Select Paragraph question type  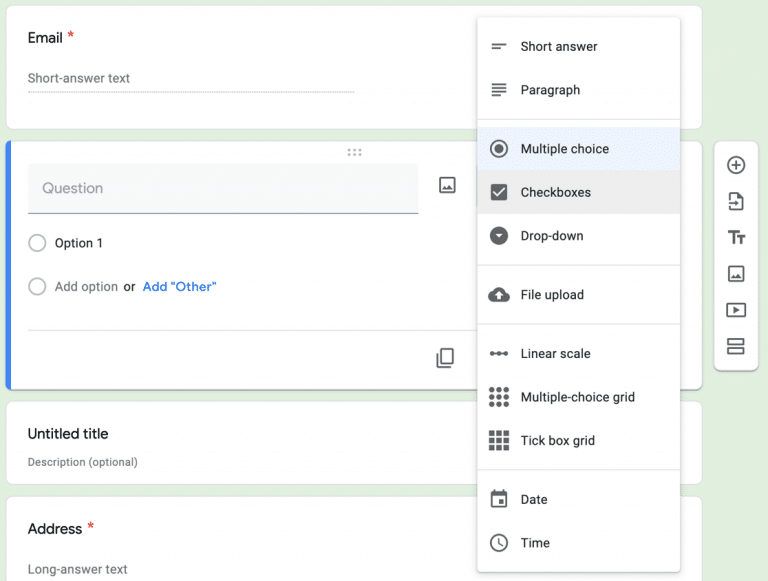pyautogui.click(x=578, y=90)
